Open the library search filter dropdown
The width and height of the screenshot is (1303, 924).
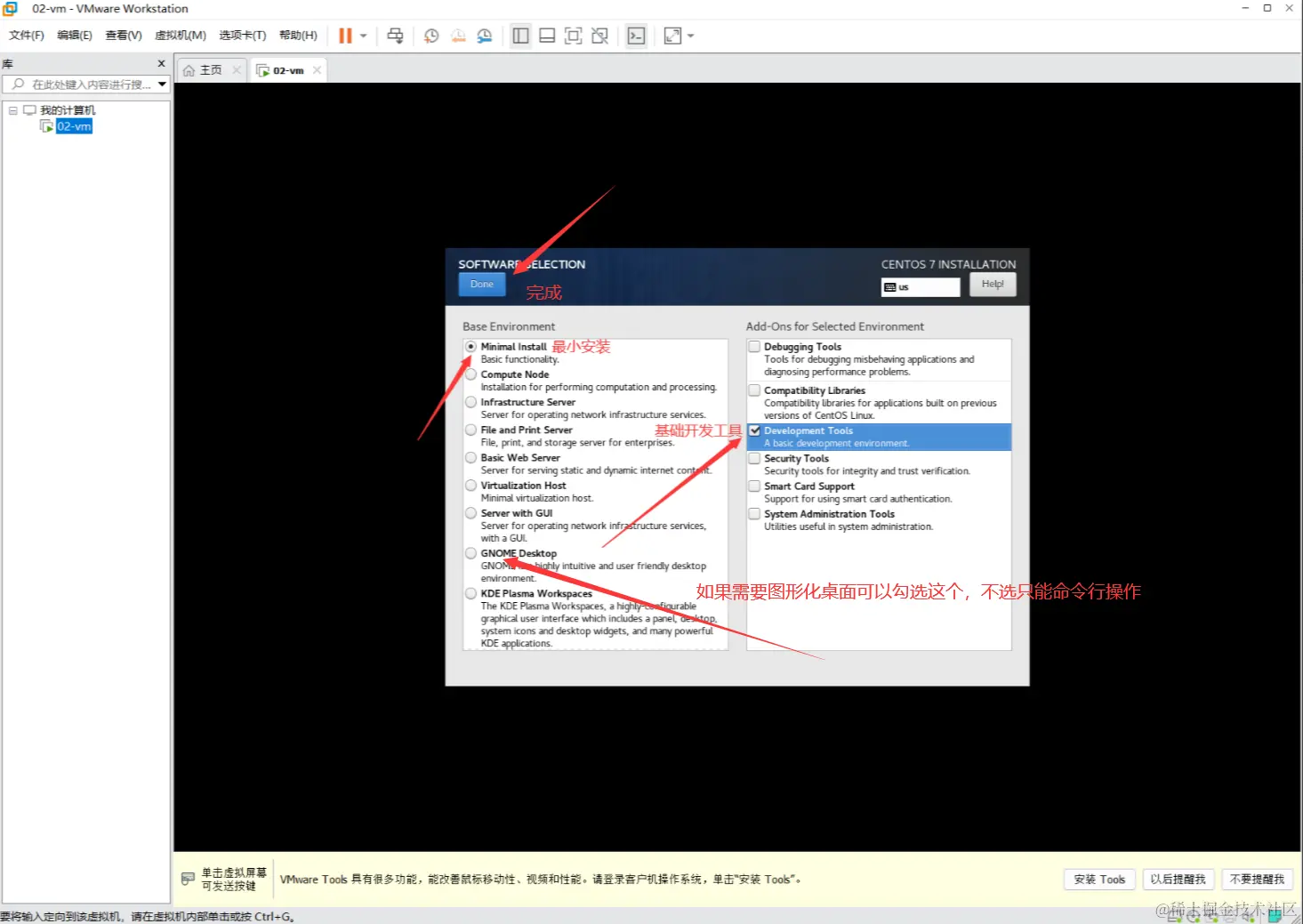[x=162, y=84]
